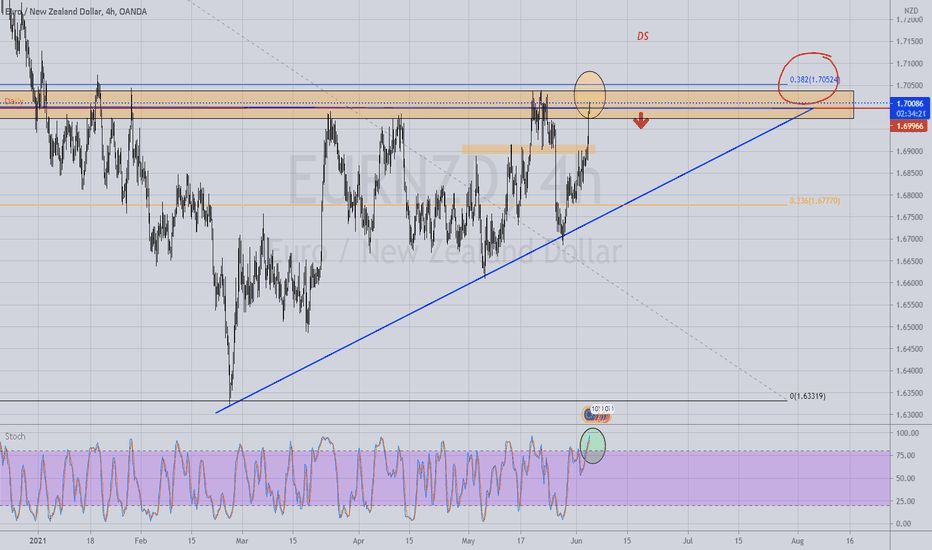Screen dimensions: 932x550
Task: Click the 1.71000 price axis label
Action: click(909, 64)
